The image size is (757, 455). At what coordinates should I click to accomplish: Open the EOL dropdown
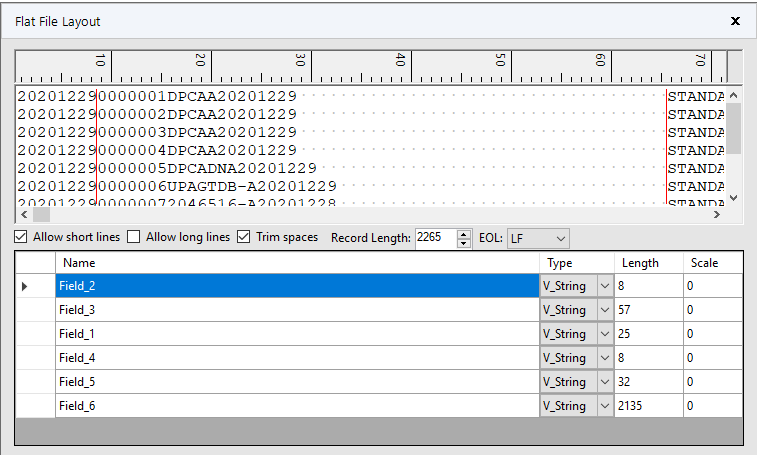tap(538, 238)
